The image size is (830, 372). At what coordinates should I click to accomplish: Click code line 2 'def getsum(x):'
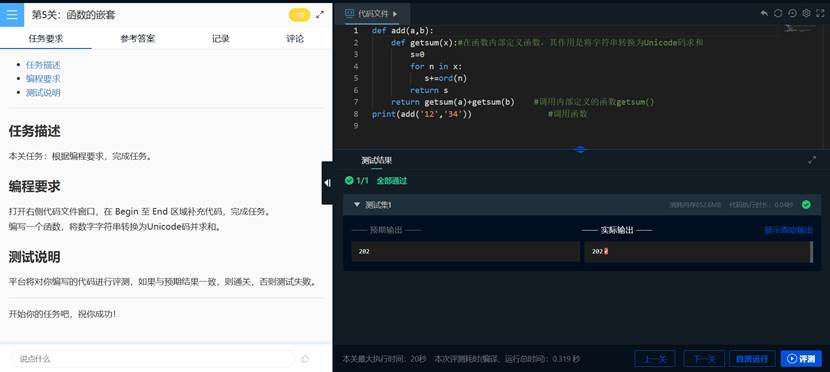click(424, 42)
